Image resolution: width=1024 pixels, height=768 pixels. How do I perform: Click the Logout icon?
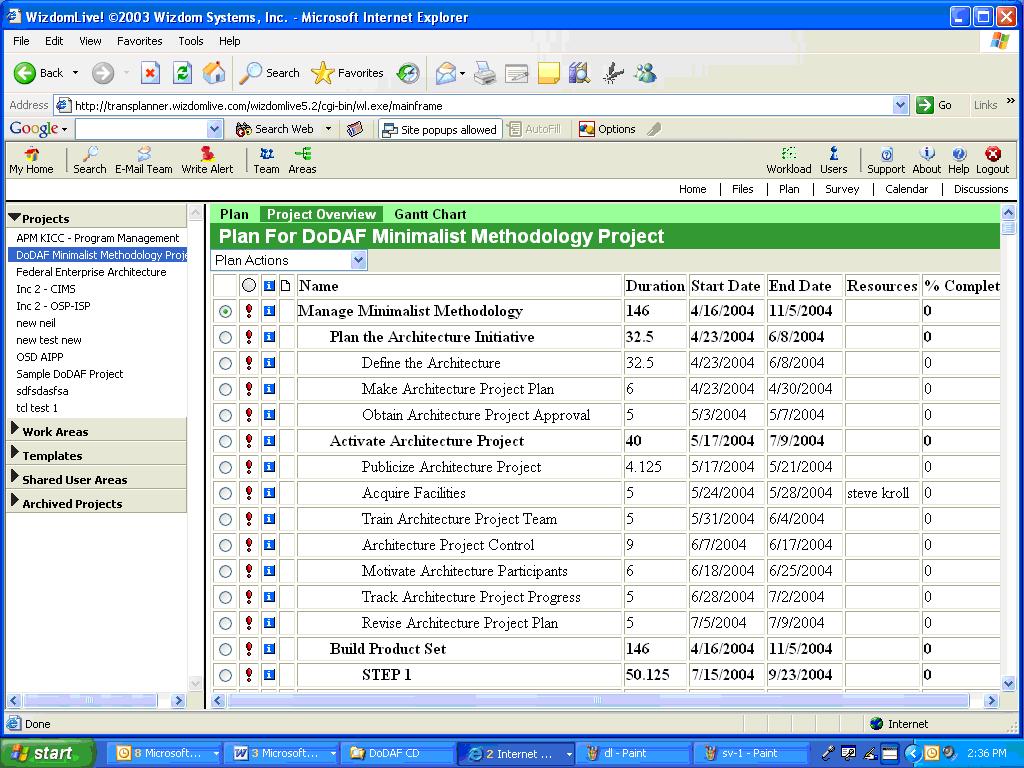tap(992, 160)
